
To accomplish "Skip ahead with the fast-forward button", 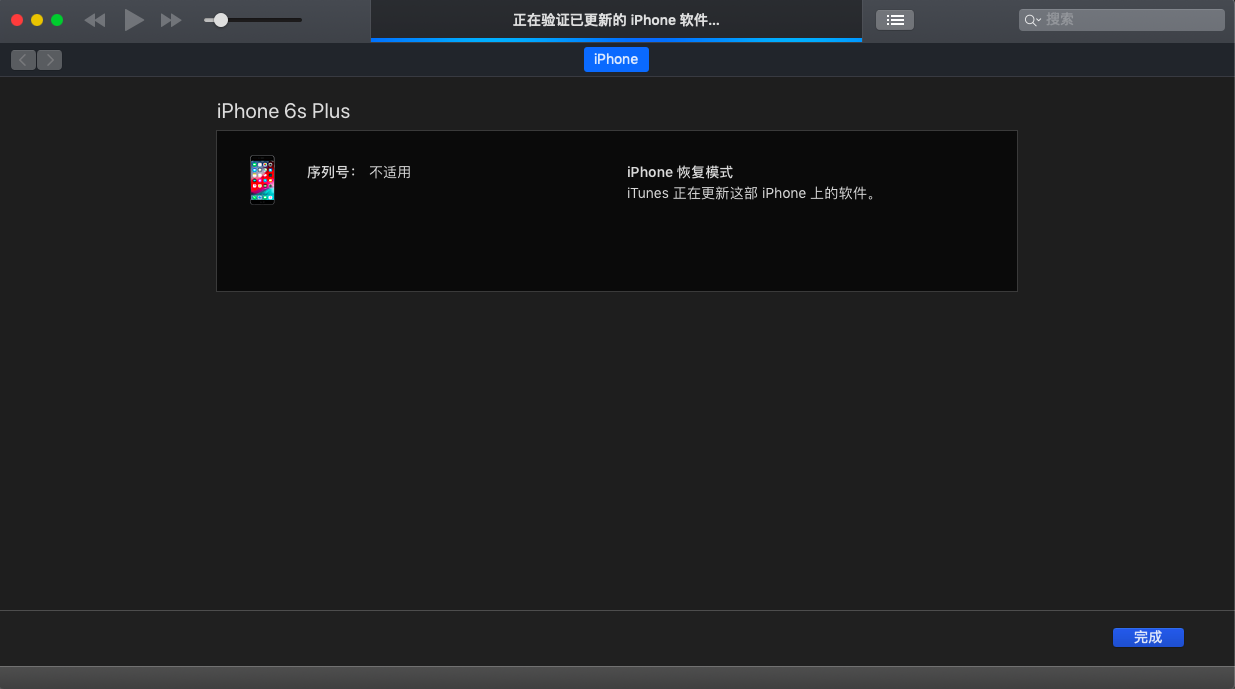I will click(x=172, y=20).
